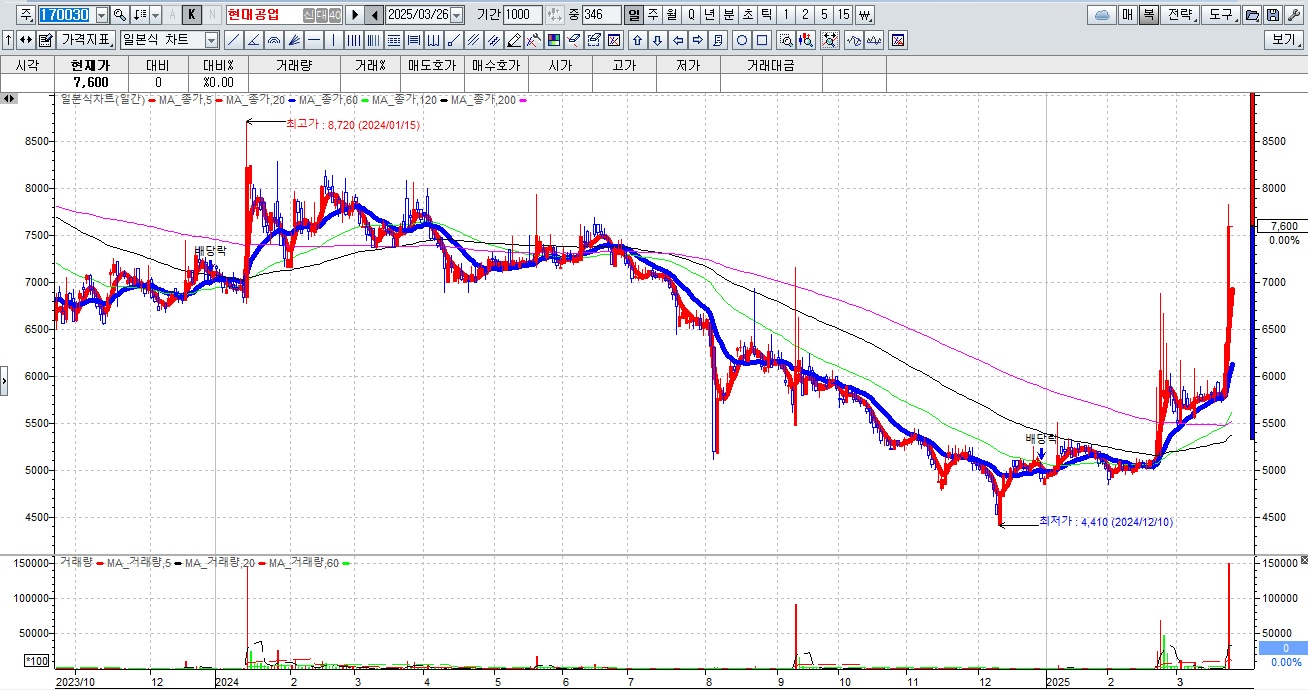1308x690 pixels.
Task: Select the eraser pencil tool icon
Action: click(514, 40)
